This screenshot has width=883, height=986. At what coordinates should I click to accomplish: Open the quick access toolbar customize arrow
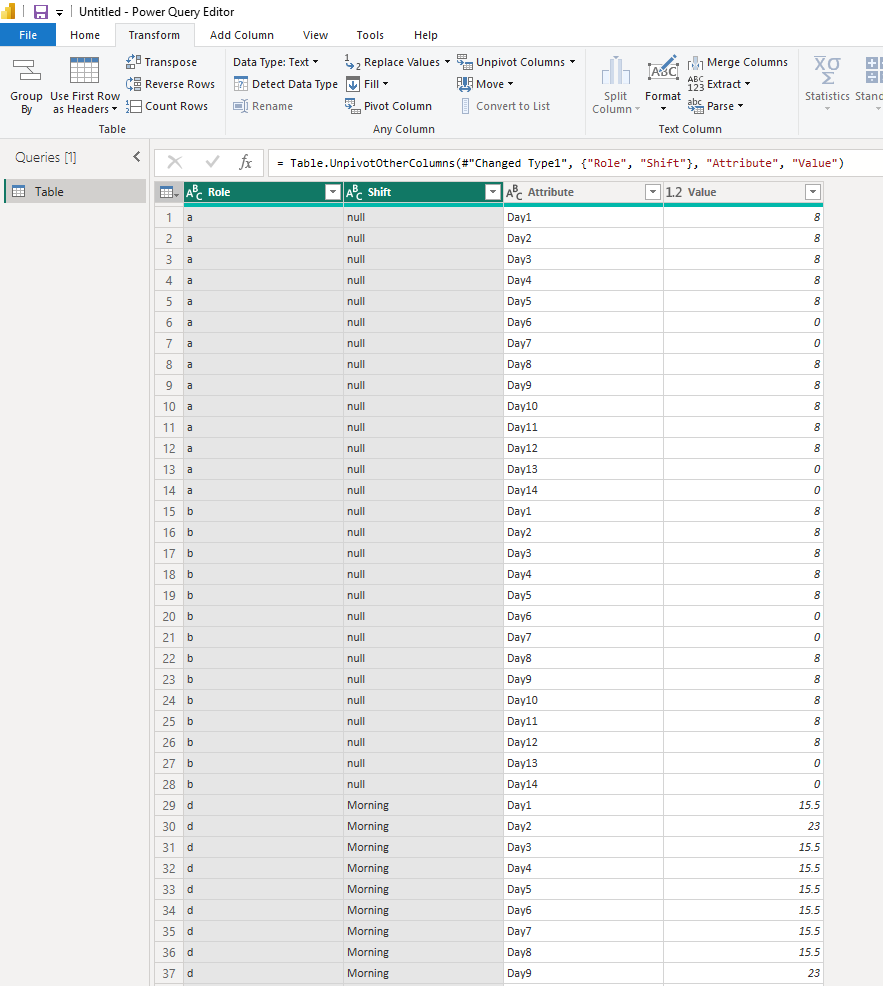point(59,12)
